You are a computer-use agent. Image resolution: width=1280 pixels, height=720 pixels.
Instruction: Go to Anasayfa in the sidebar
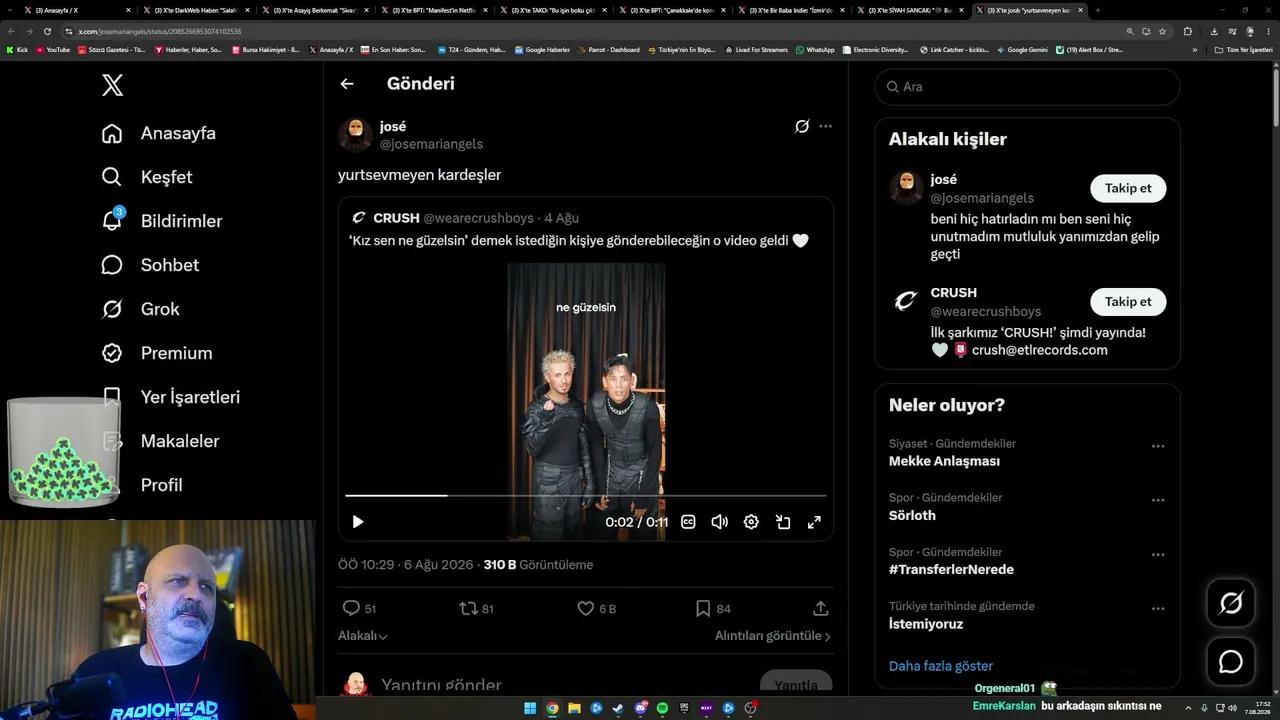[x=159, y=133]
